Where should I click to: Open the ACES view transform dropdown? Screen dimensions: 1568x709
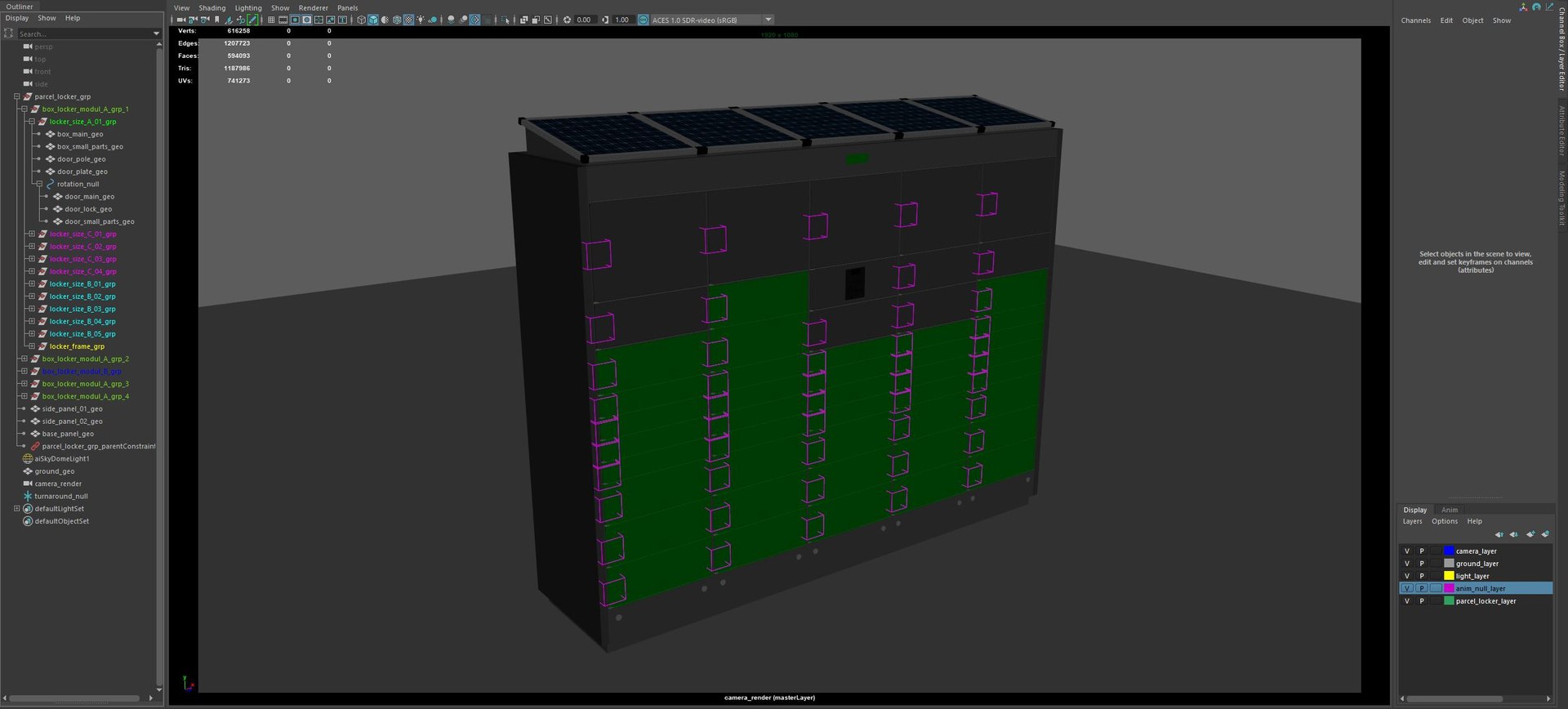point(768,20)
